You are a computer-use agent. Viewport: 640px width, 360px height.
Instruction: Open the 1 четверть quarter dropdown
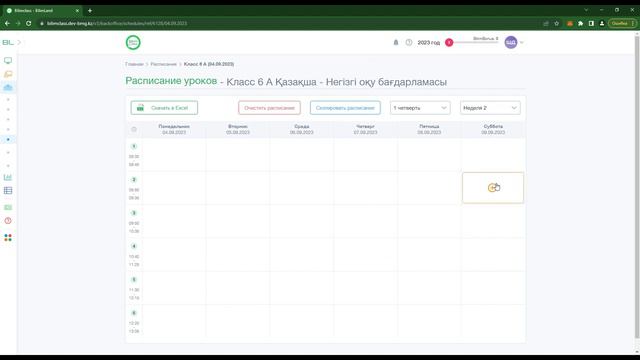(x=420, y=108)
